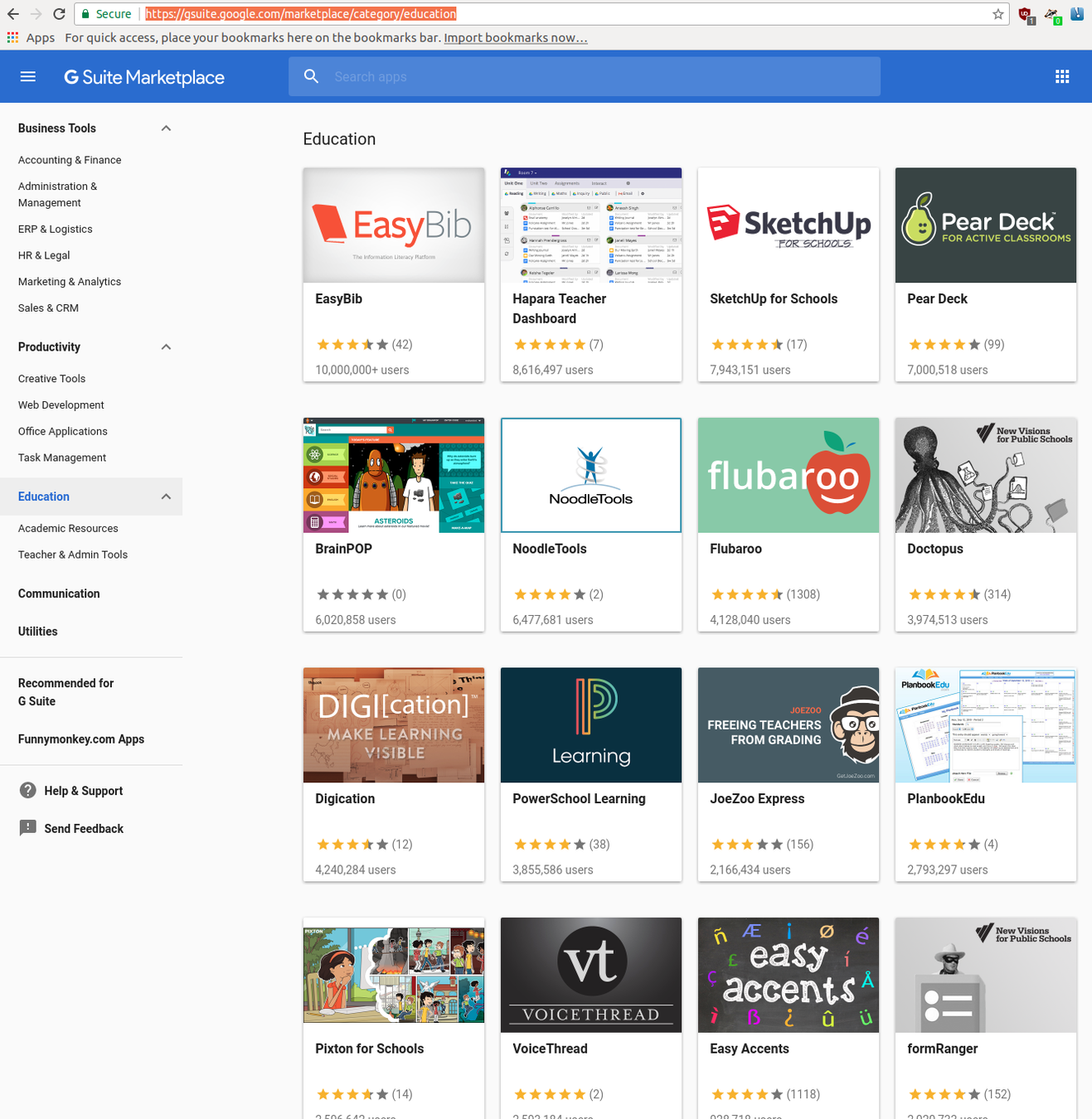The width and height of the screenshot is (1092, 1119).
Task: Open SketchUp for Schools thumbnail
Action: 789,225
